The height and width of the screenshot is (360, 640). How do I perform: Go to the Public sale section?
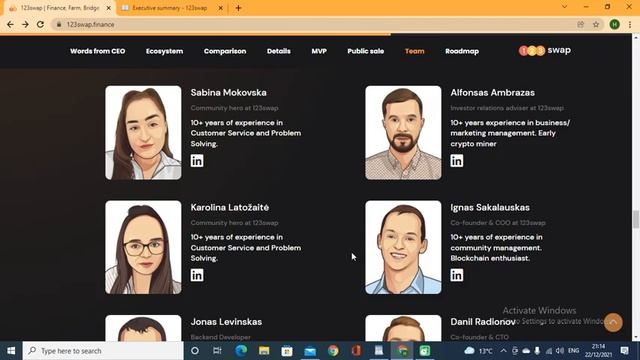366,51
